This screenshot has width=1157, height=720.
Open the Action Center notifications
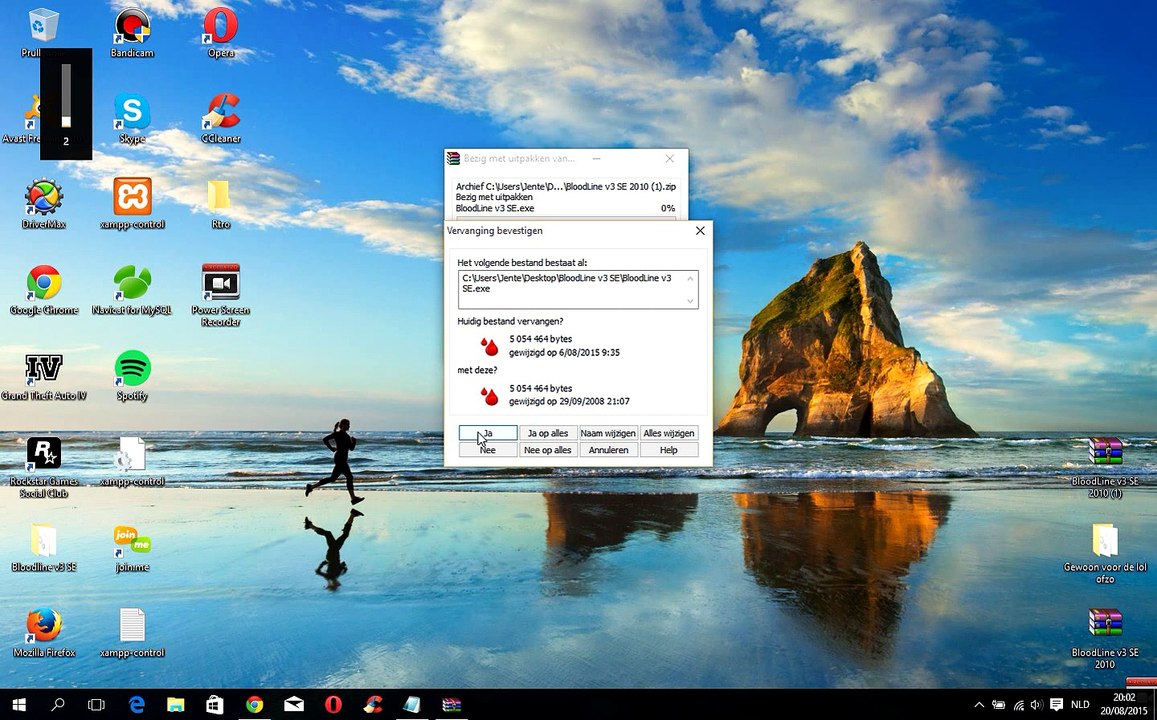point(1057,705)
